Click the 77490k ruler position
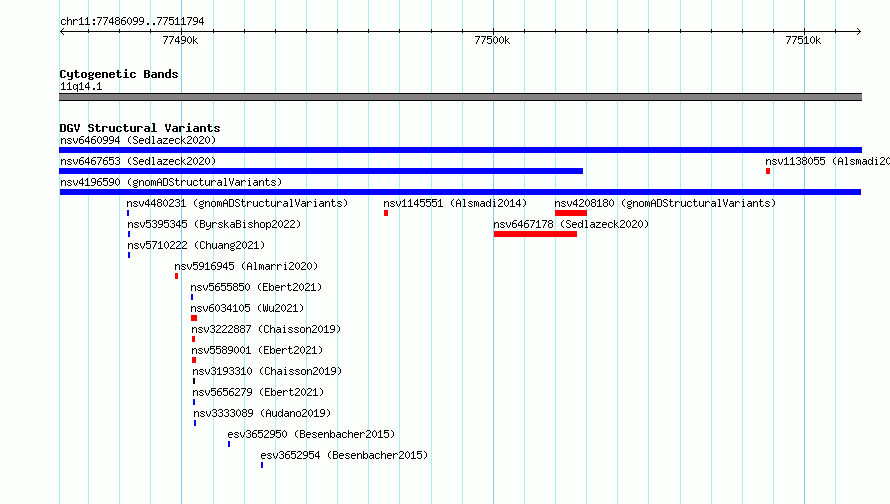 click(180, 40)
